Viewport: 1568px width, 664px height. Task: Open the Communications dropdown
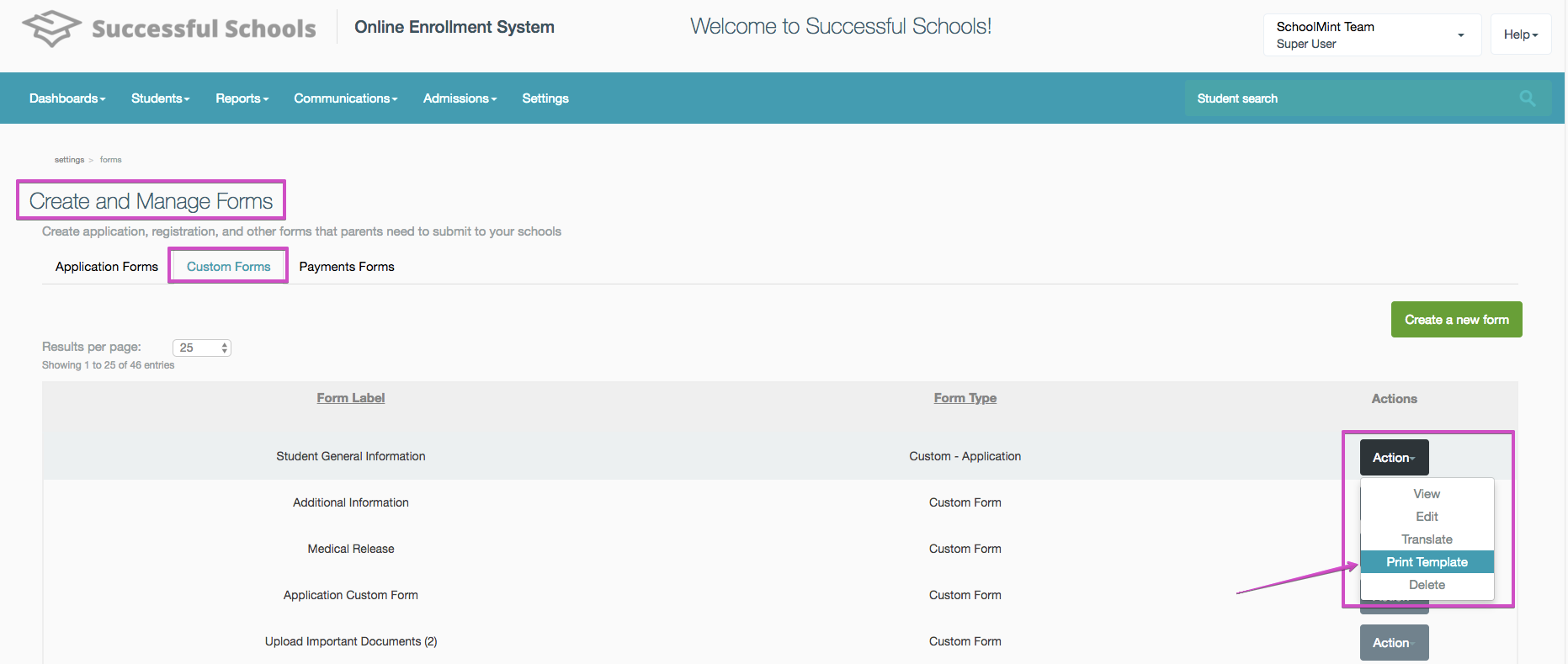coord(345,98)
